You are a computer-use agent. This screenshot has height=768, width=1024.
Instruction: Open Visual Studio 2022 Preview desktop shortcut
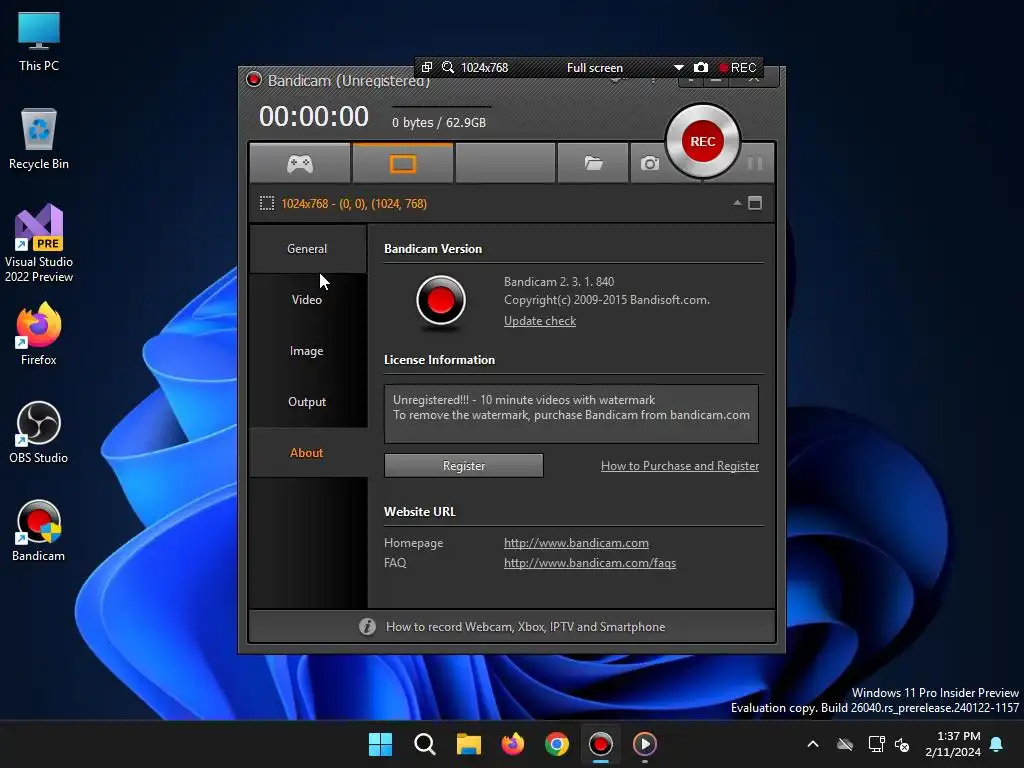(x=39, y=243)
